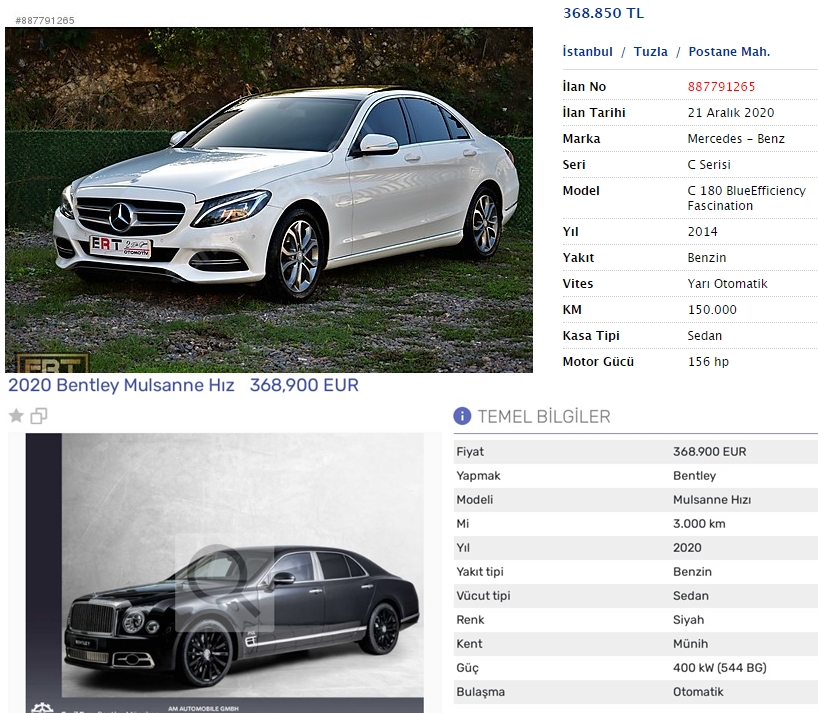818x713 pixels.
Task: Click the info icon next to TEMEL BİLGİLER
Action: click(462, 416)
